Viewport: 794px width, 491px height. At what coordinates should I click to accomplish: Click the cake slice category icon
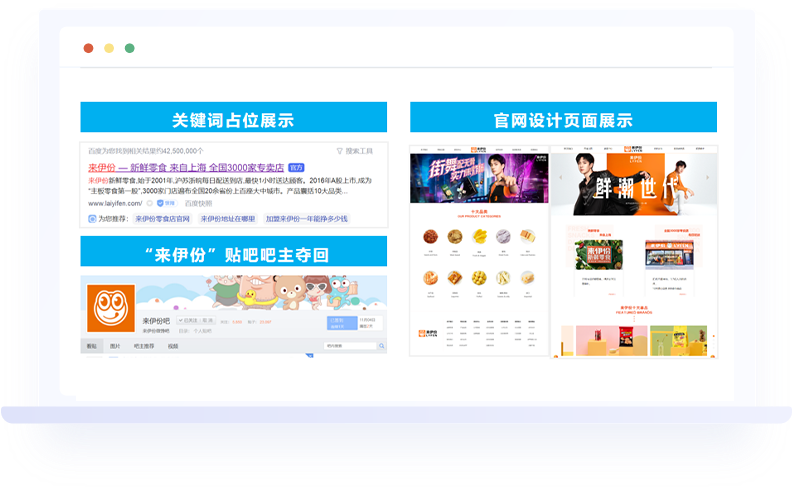click(527, 236)
